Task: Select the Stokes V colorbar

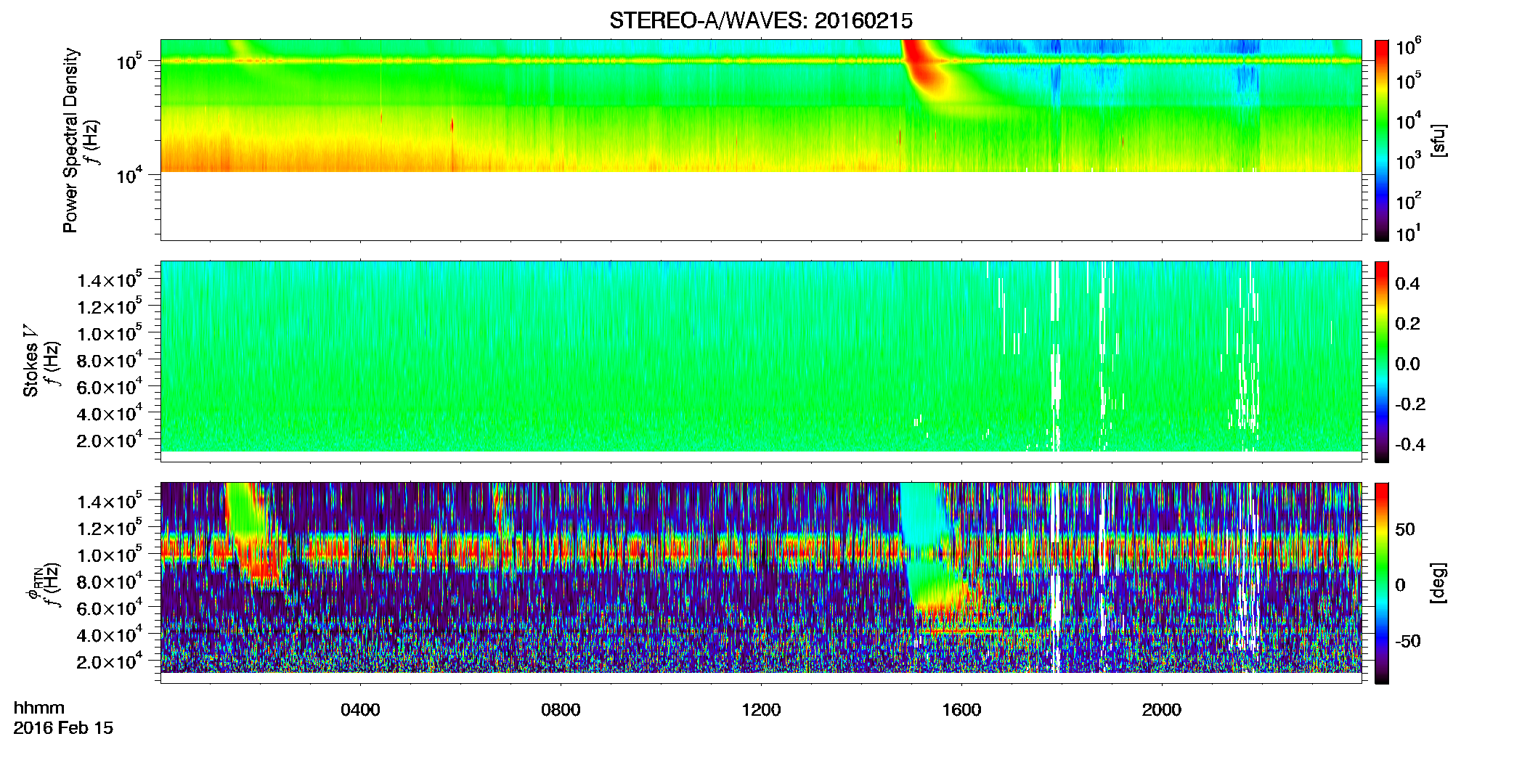Action: tap(1382, 362)
